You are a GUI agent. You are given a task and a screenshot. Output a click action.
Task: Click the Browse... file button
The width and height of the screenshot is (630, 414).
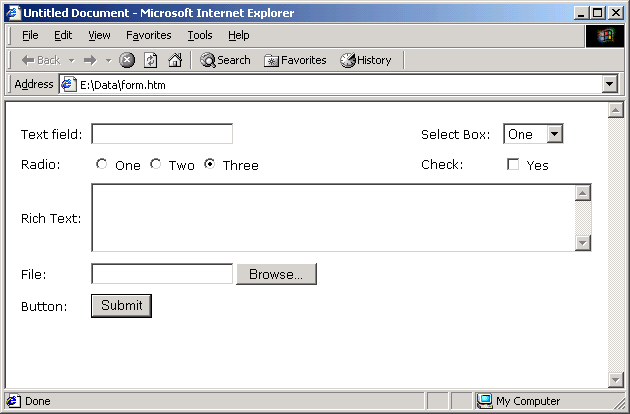click(x=276, y=274)
